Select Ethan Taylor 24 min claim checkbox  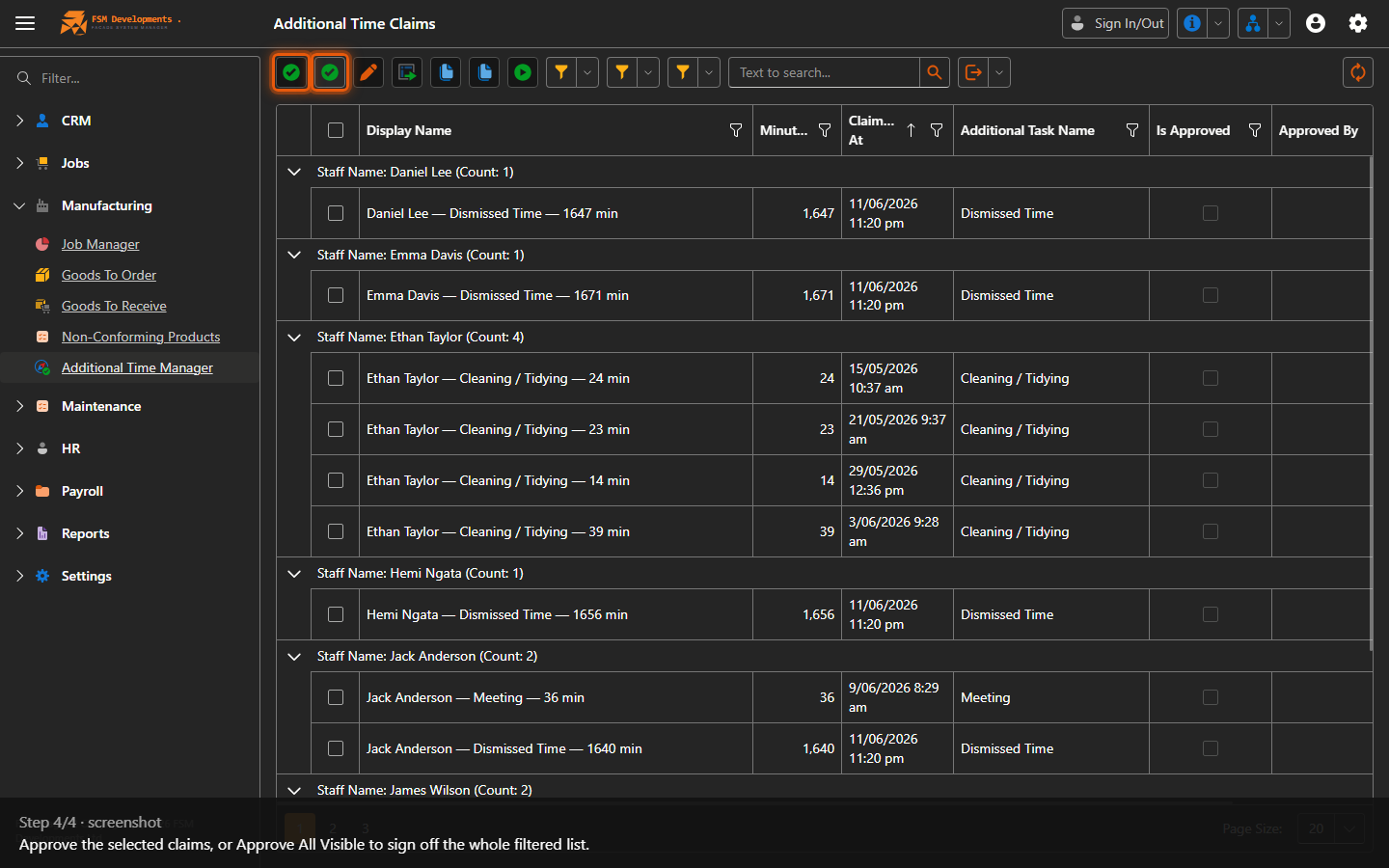[x=336, y=378]
